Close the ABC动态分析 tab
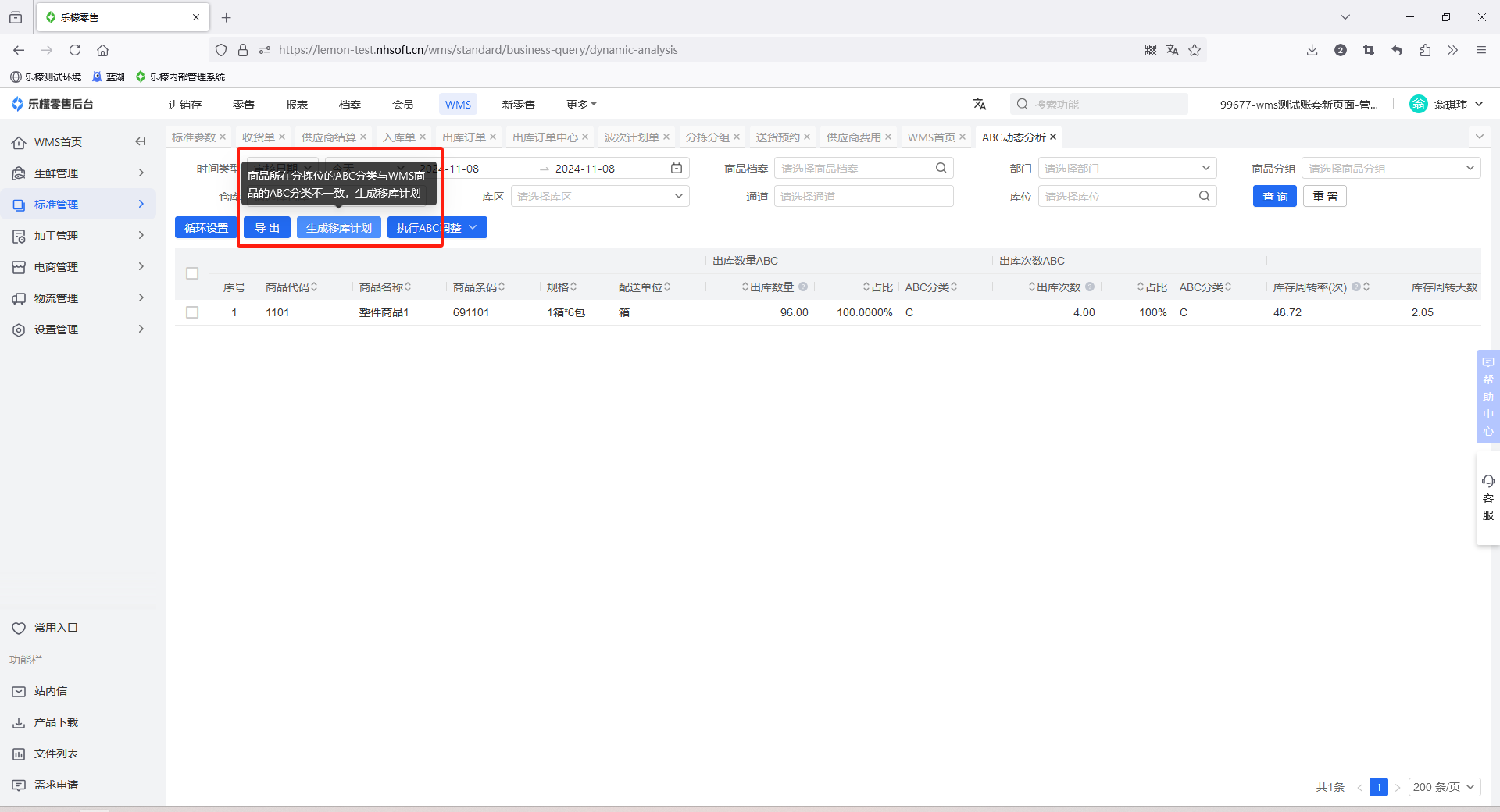The width and height of the screenshot is (1500, 812). [1053, 137]
